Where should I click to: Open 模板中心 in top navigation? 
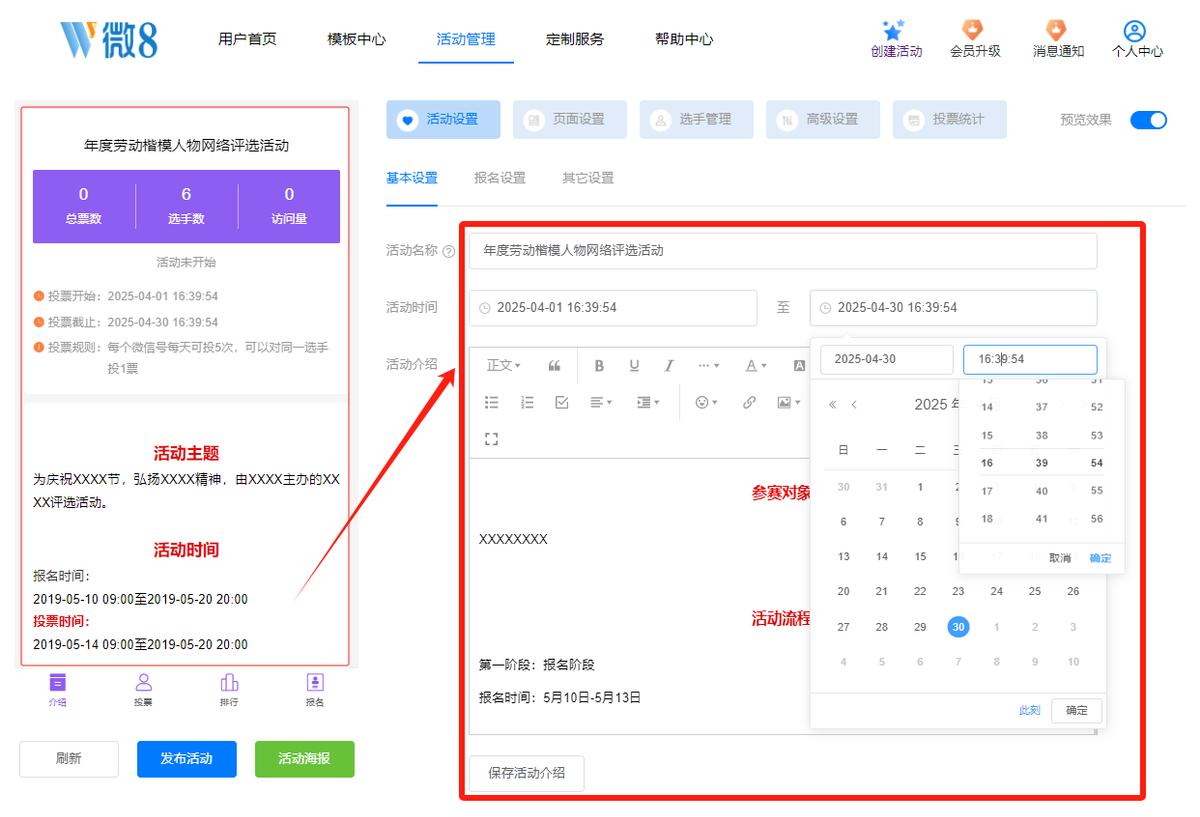pos(356,40)
